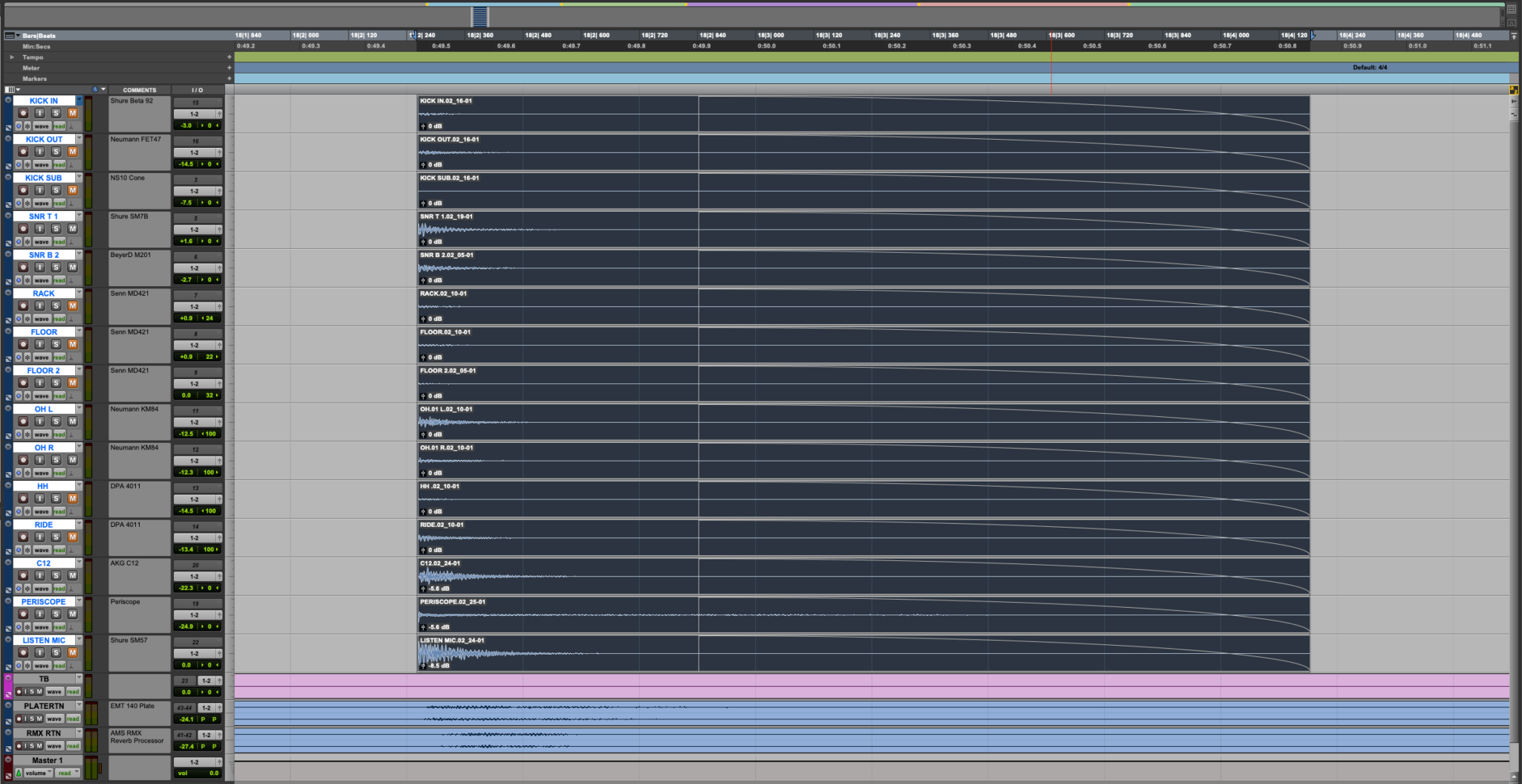
Task: Click the read automation button on PLATERTN
Action: tap(73, 719)
